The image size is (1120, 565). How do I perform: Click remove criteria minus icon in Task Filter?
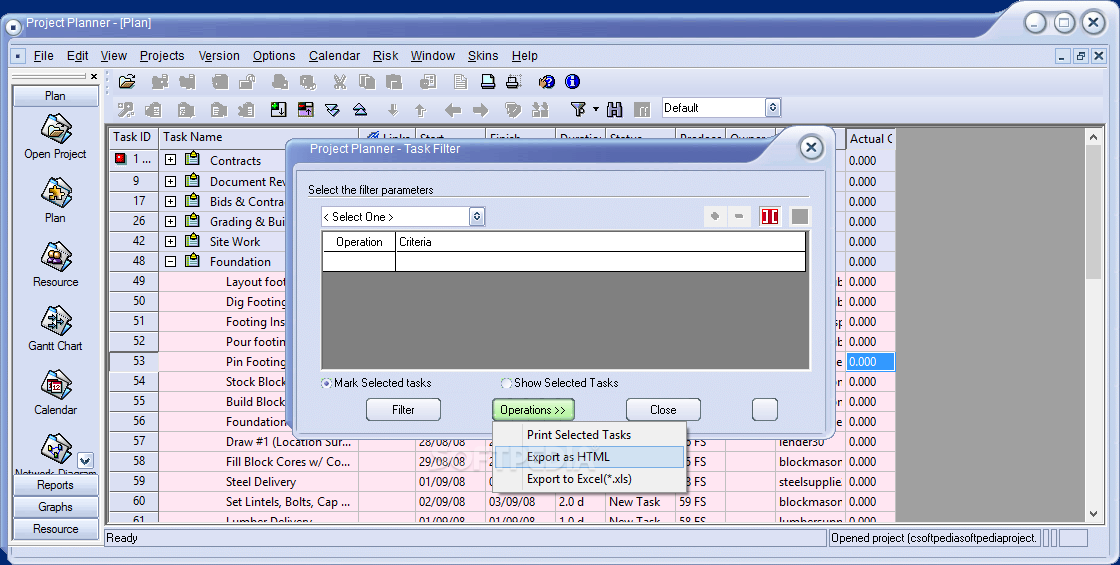(739, 216)
